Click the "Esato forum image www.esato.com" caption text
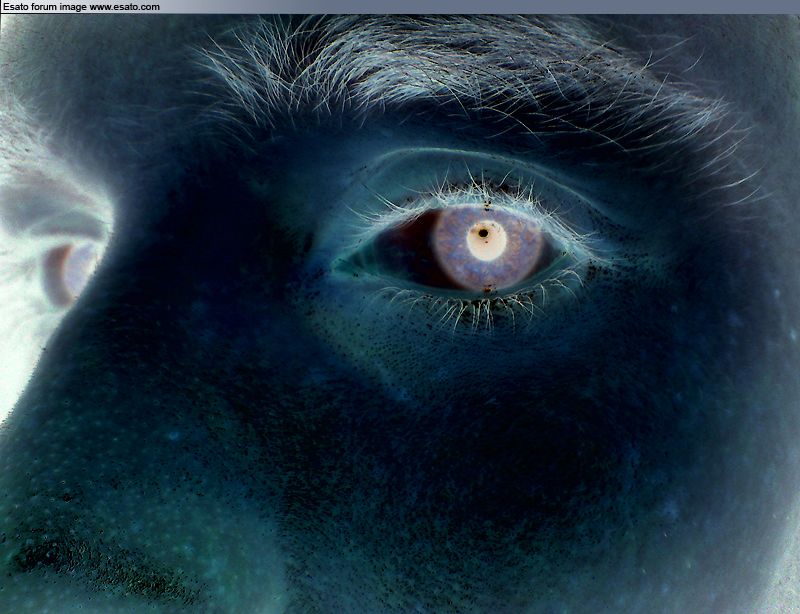Image resolution: width=800 pixels, height=614 pixels. [82, 7]
